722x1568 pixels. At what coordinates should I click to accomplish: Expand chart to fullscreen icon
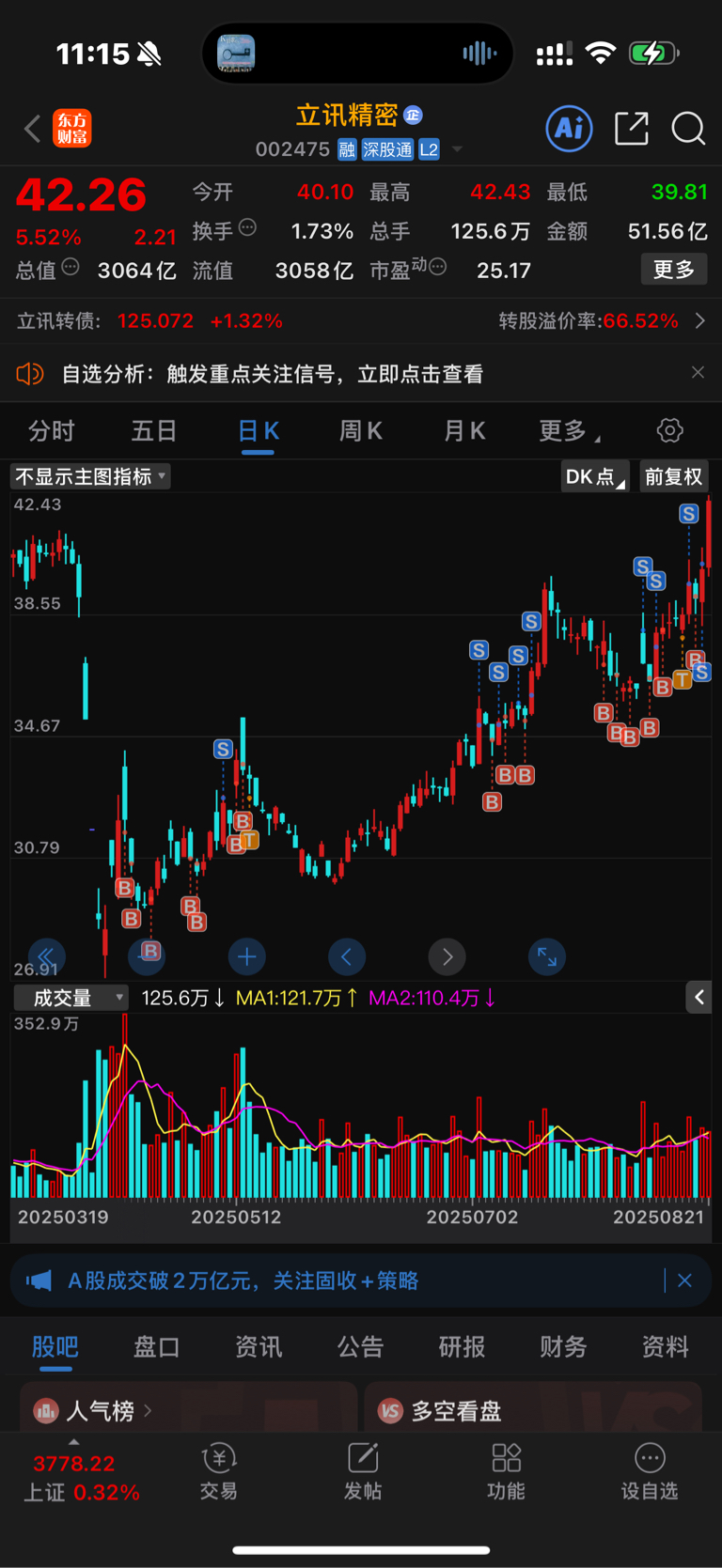(x=547, y=956)
